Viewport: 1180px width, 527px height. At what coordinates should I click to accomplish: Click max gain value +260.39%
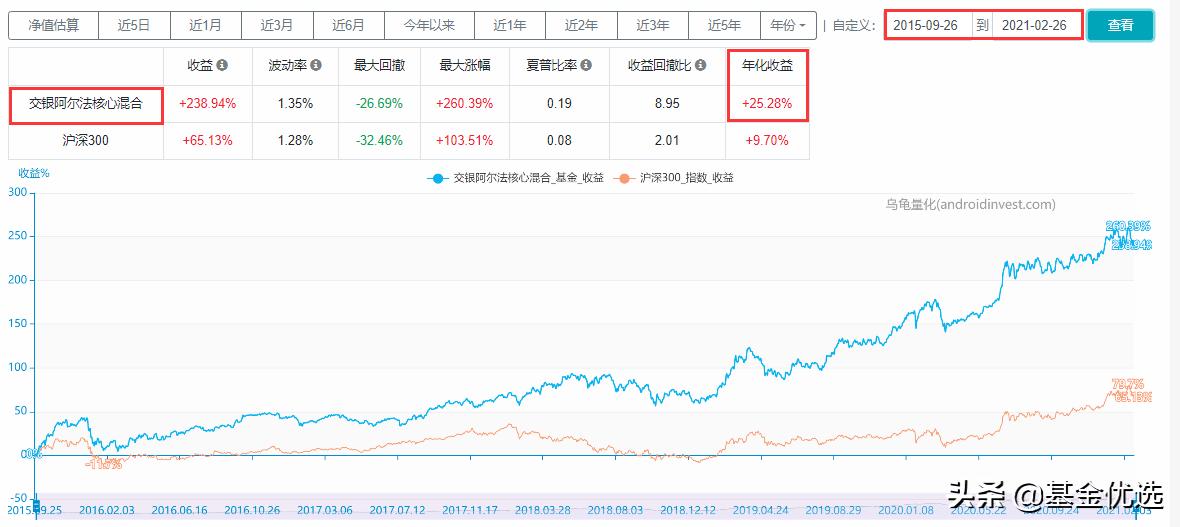pos(464,105)
